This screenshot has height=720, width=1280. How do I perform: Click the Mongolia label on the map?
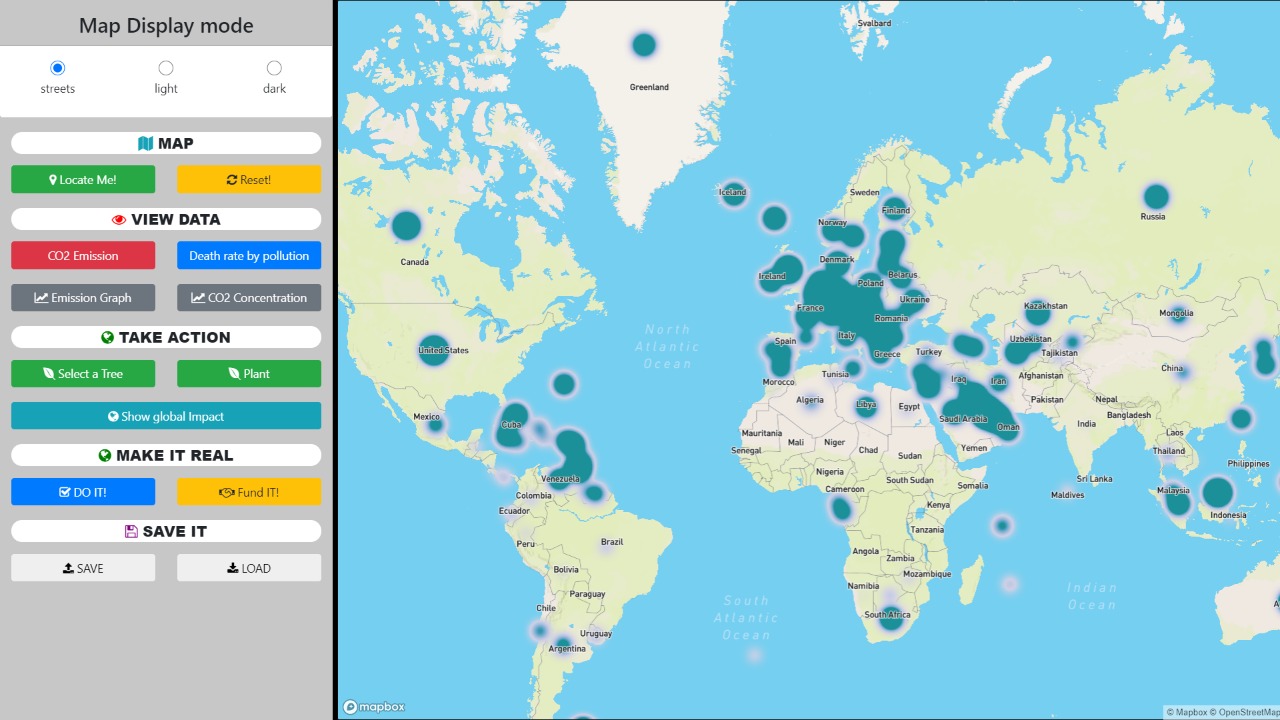point(1176,313)
